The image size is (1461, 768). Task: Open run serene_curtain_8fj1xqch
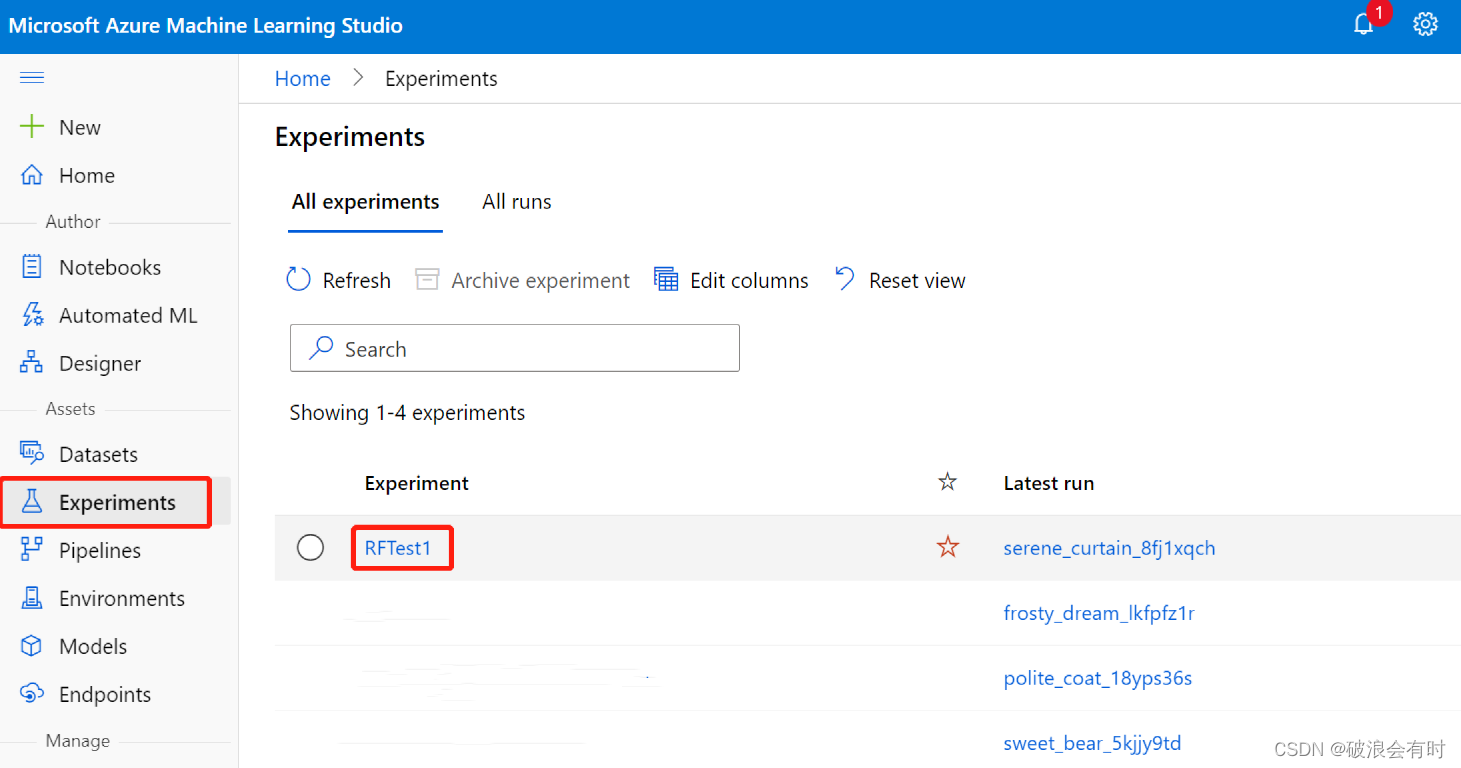[x=1110, y=548]
